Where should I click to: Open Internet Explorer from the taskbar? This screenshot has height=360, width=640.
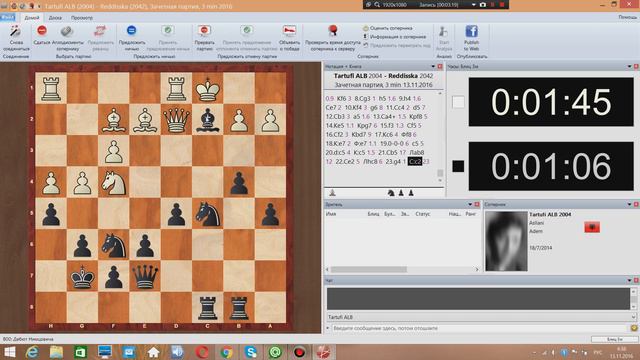(32, 352)
